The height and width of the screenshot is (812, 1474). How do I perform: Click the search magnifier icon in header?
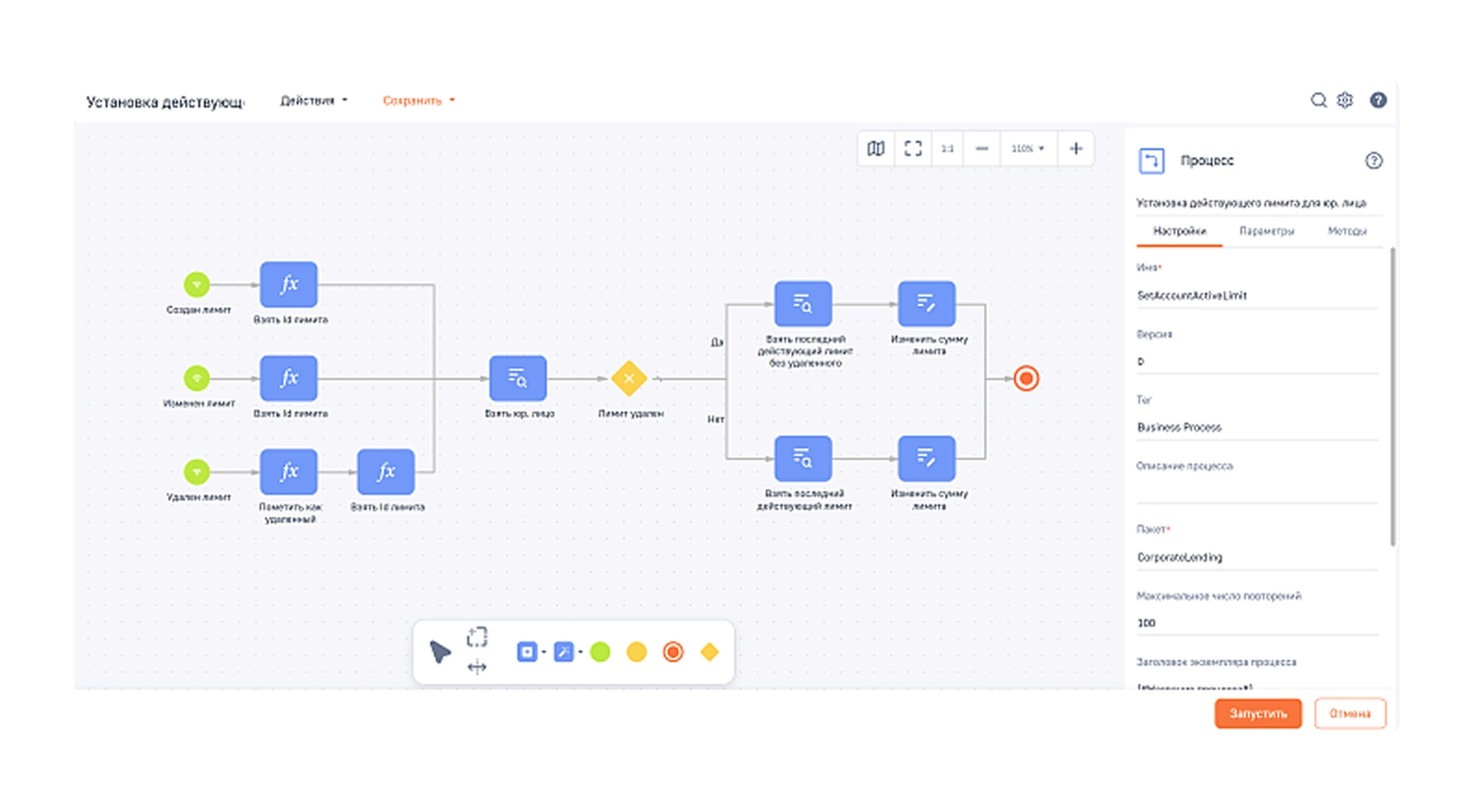pyautogui.click(x=1318, y=100)
